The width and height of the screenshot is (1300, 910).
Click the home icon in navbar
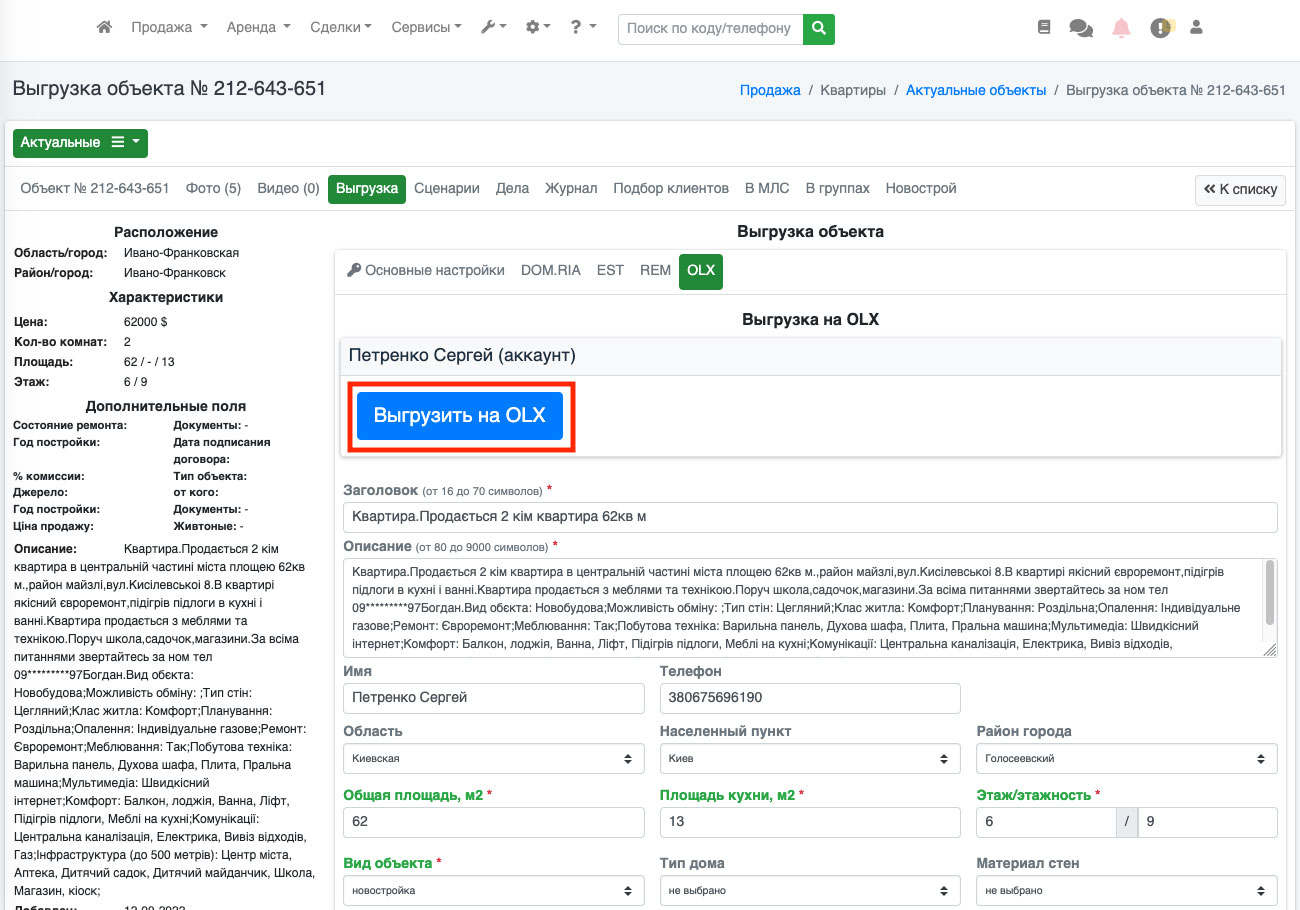coord(104,28)
